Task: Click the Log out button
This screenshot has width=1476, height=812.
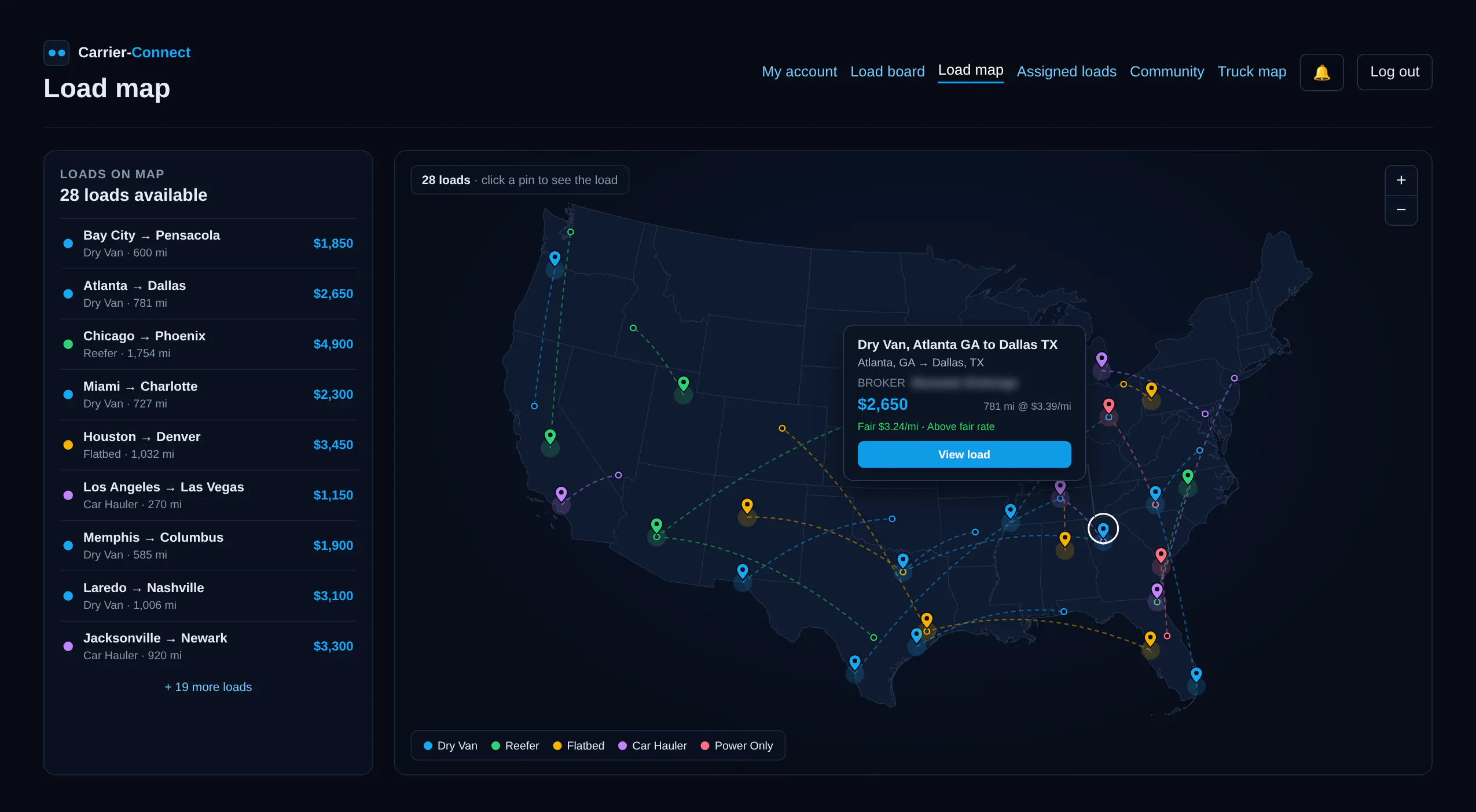Action: (1394, 72)
